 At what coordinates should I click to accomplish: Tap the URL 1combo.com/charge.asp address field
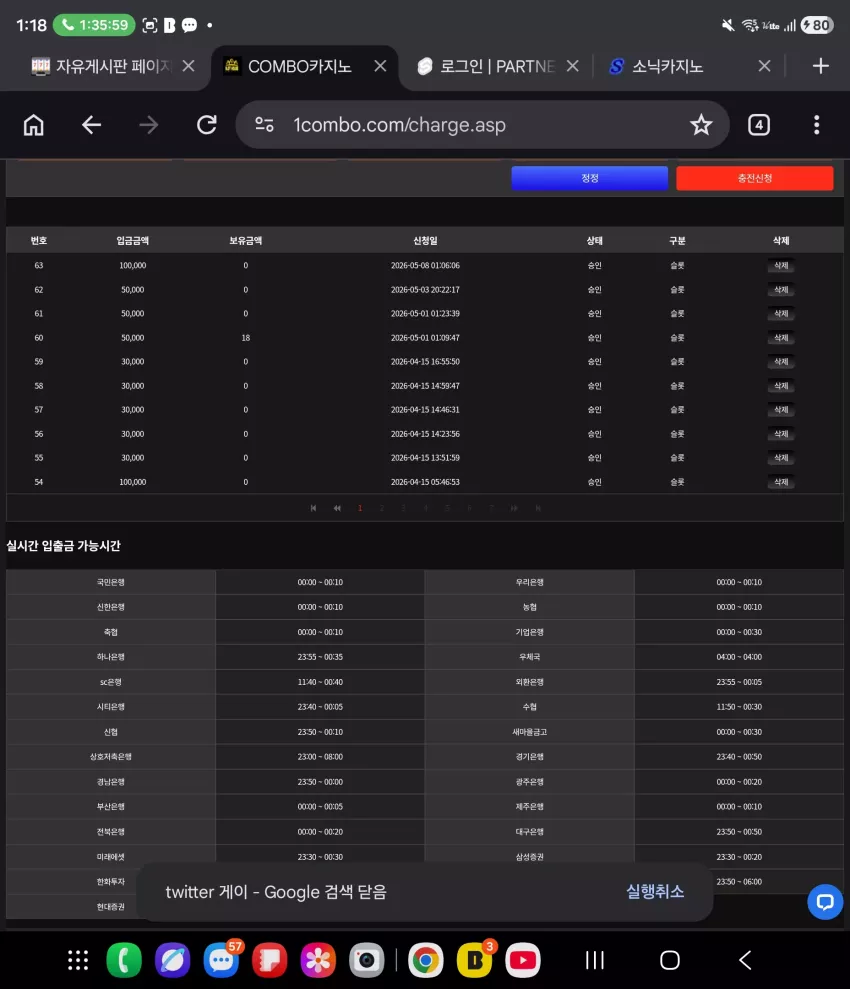click(399, 125)
